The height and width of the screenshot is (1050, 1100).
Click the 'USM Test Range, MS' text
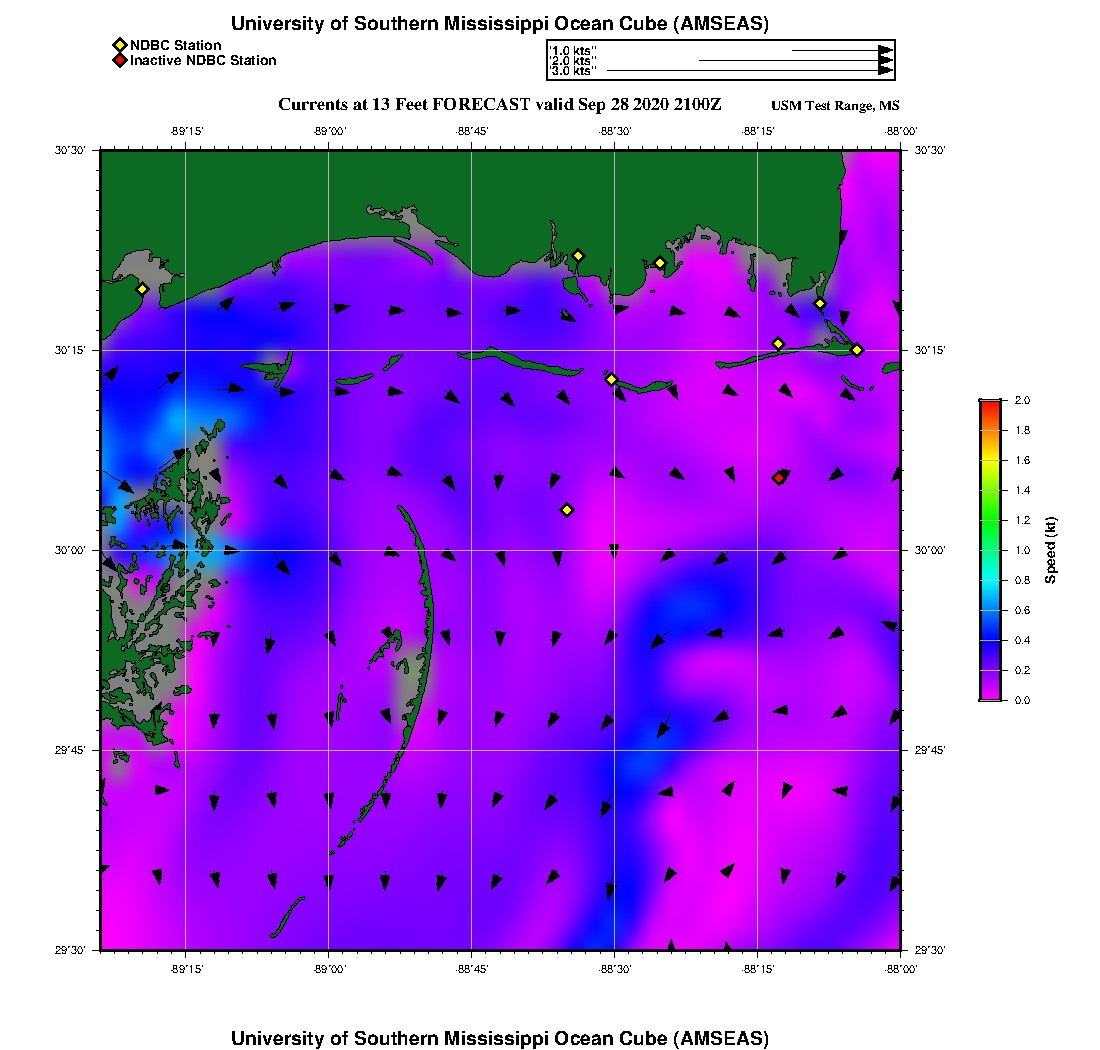click(x=835, y=106)
